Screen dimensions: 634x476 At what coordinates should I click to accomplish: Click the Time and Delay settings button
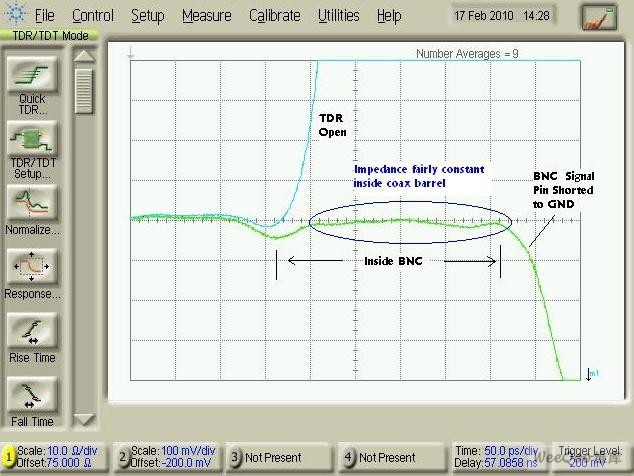tap(495, 457)
